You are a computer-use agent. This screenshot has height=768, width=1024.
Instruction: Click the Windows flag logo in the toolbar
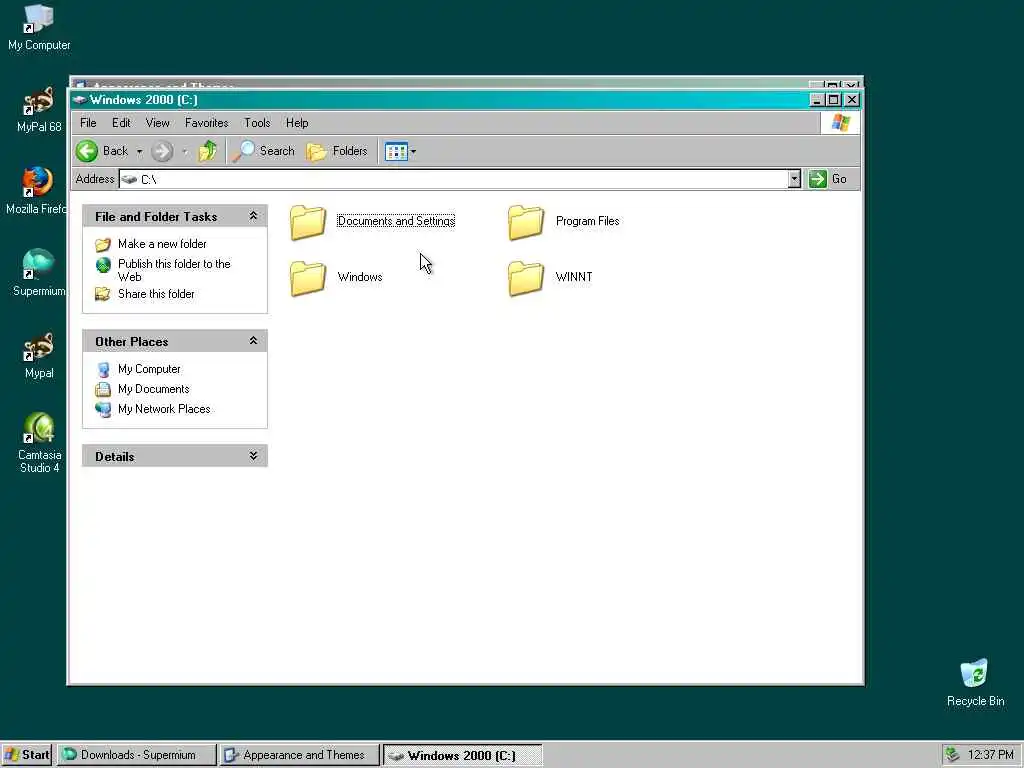click(x=840, y=123)
